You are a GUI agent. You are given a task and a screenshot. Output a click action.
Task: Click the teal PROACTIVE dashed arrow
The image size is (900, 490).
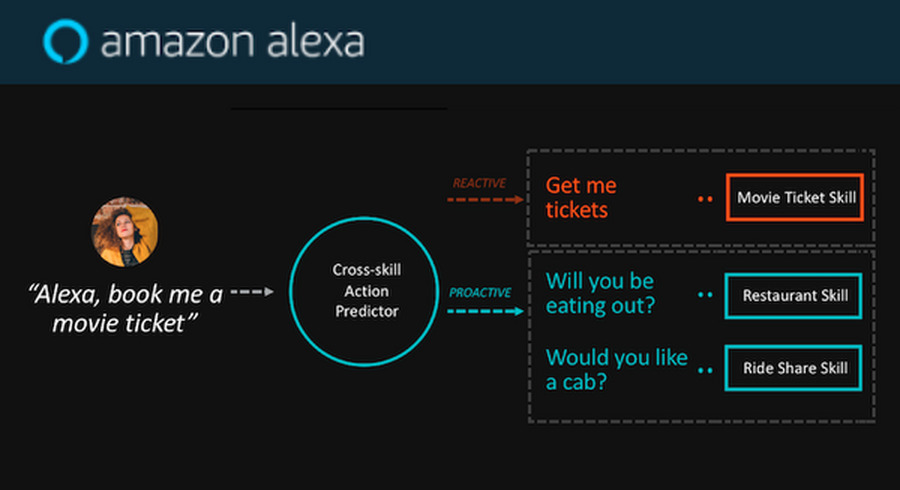click(485, 311)
